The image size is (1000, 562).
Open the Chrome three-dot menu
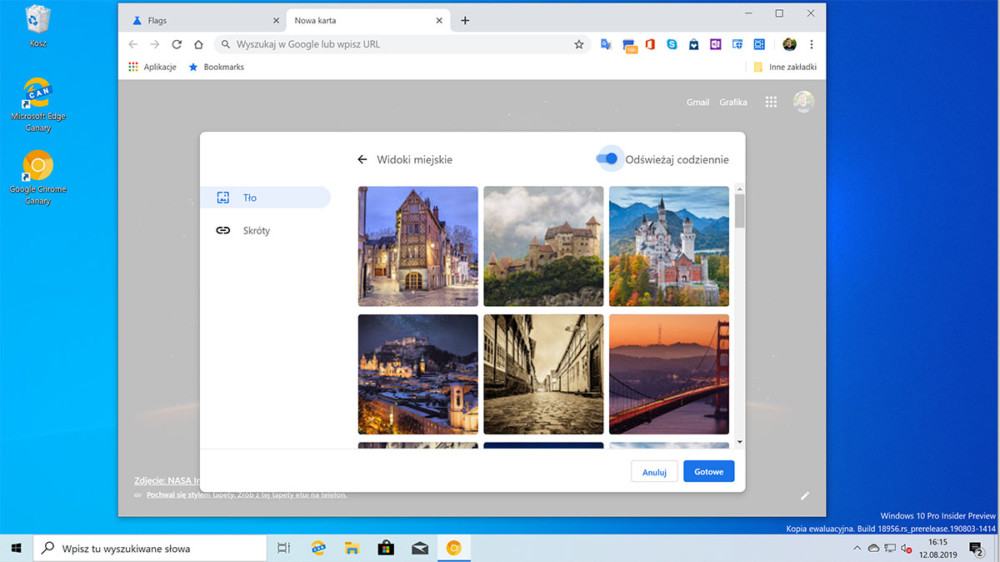tap(811, 45)
